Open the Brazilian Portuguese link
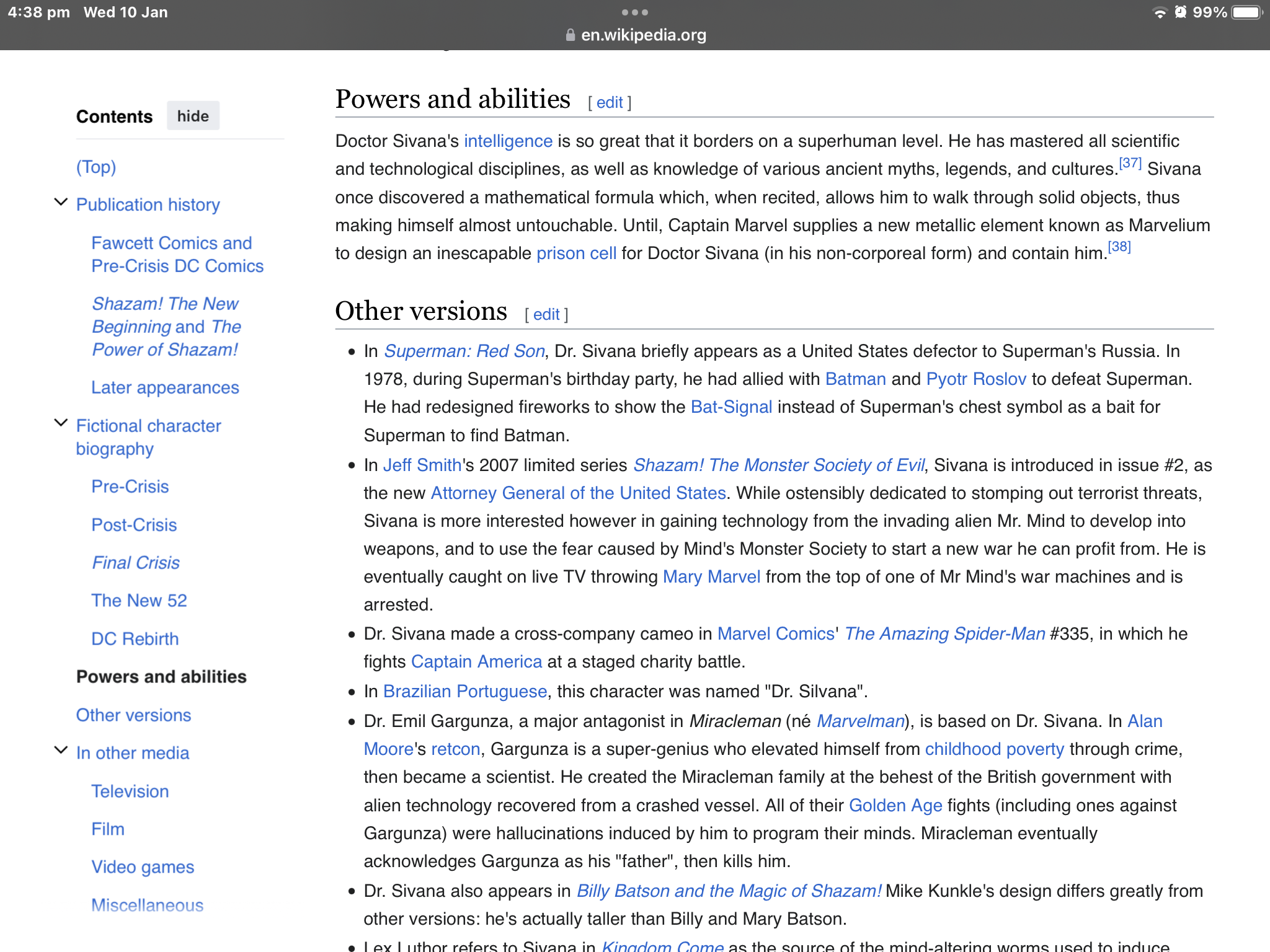The image size is (1270, 952). coord(464,691)
